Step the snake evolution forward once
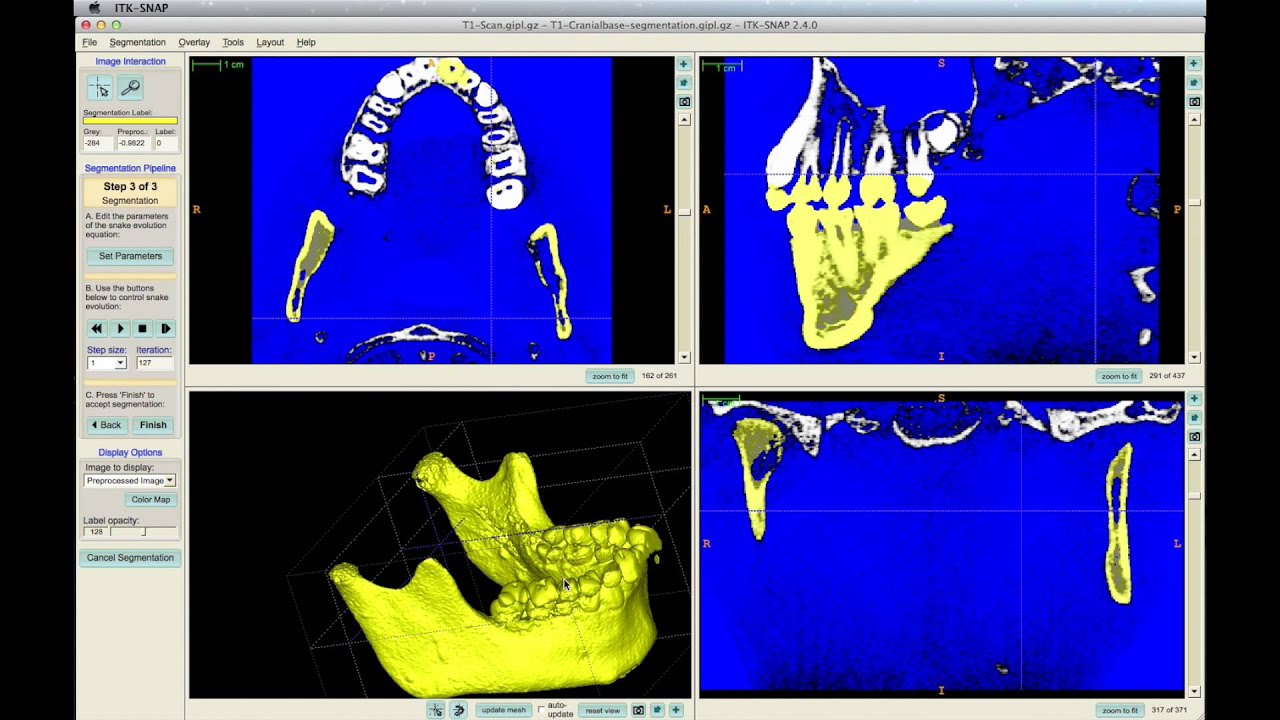Screen dimensions: 1280x720 point(165,328)
